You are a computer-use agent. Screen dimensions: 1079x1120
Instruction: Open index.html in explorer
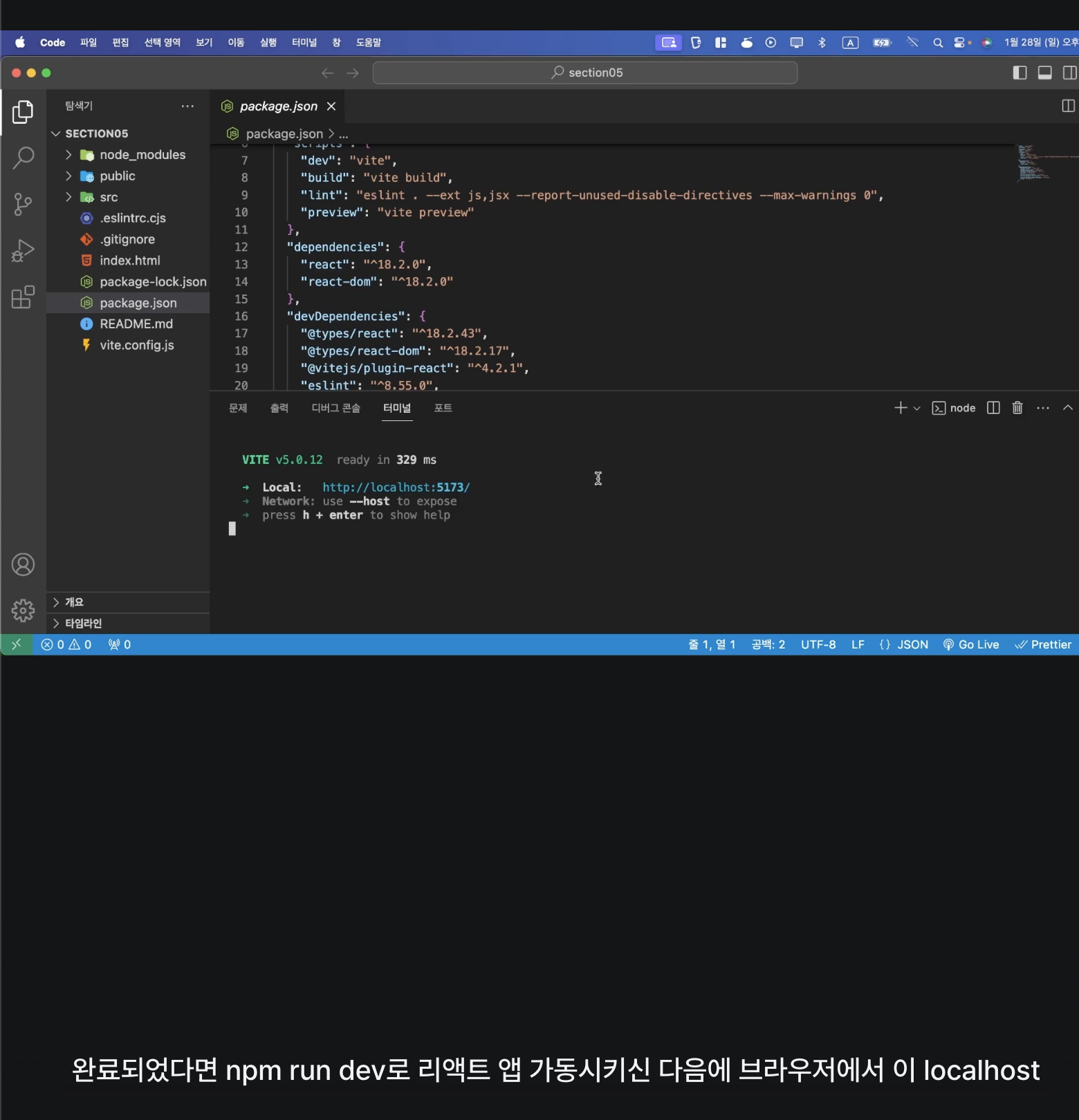coord(128,261)
